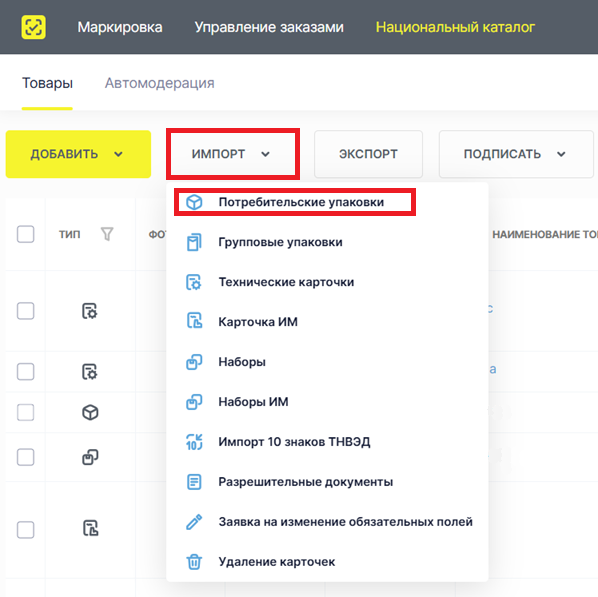
Task: Click the pencil icon beside Заявка на изменение
Action: tap(194, 522)
